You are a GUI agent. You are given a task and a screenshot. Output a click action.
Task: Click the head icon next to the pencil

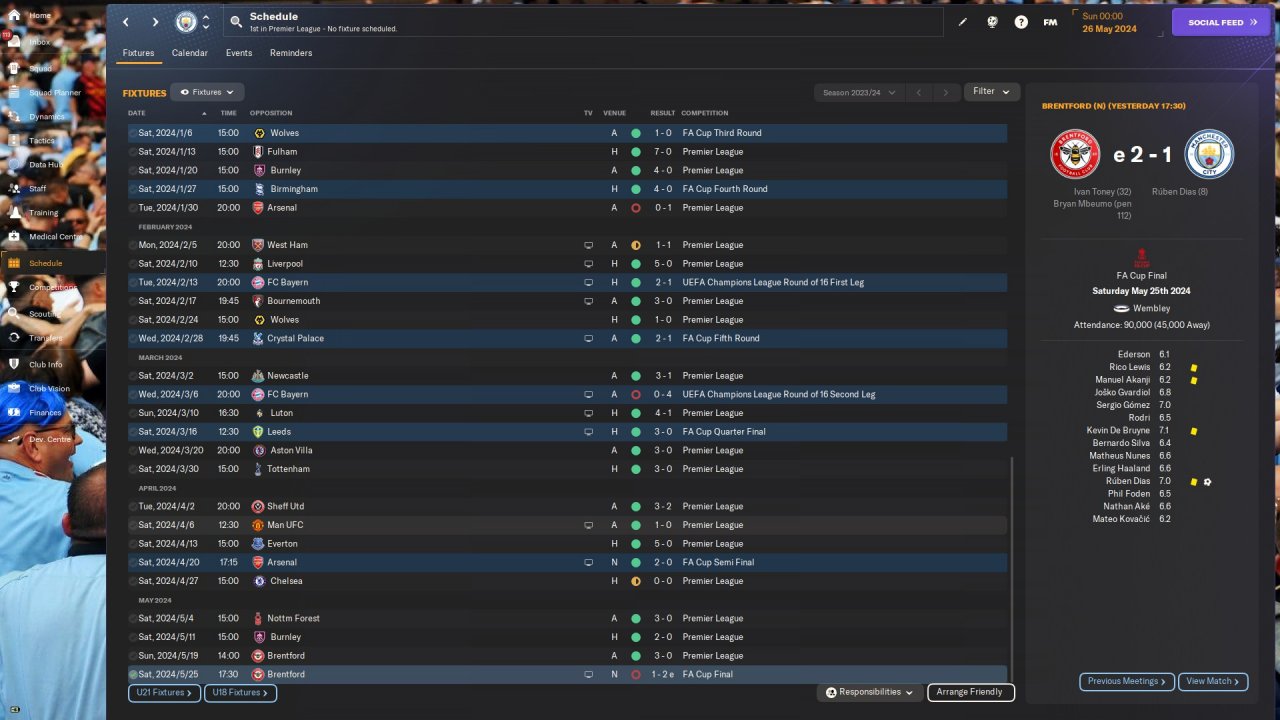[992, 22]
